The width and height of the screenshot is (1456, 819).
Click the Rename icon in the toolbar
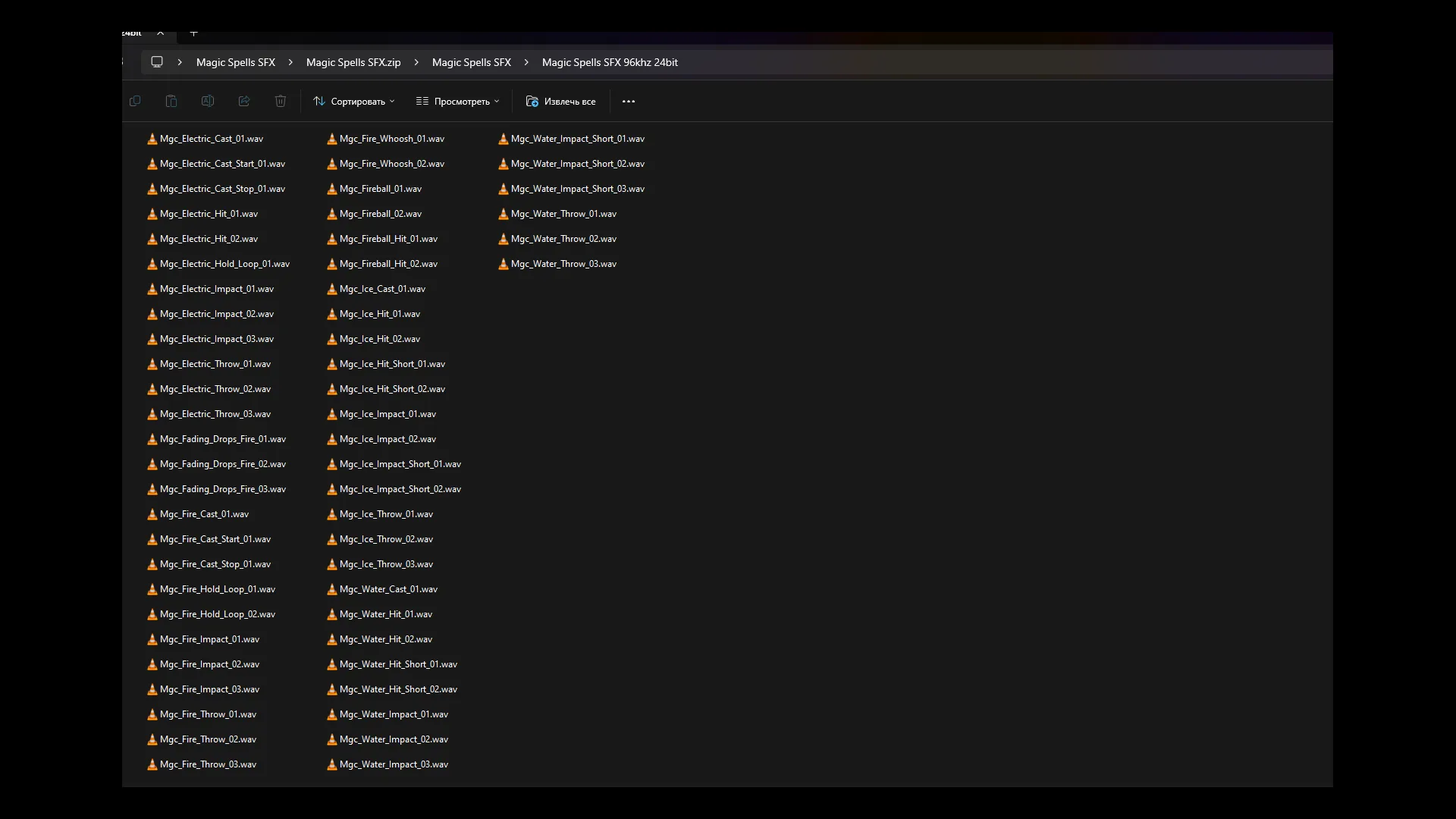pyautogui.click(x=208, y=101)
